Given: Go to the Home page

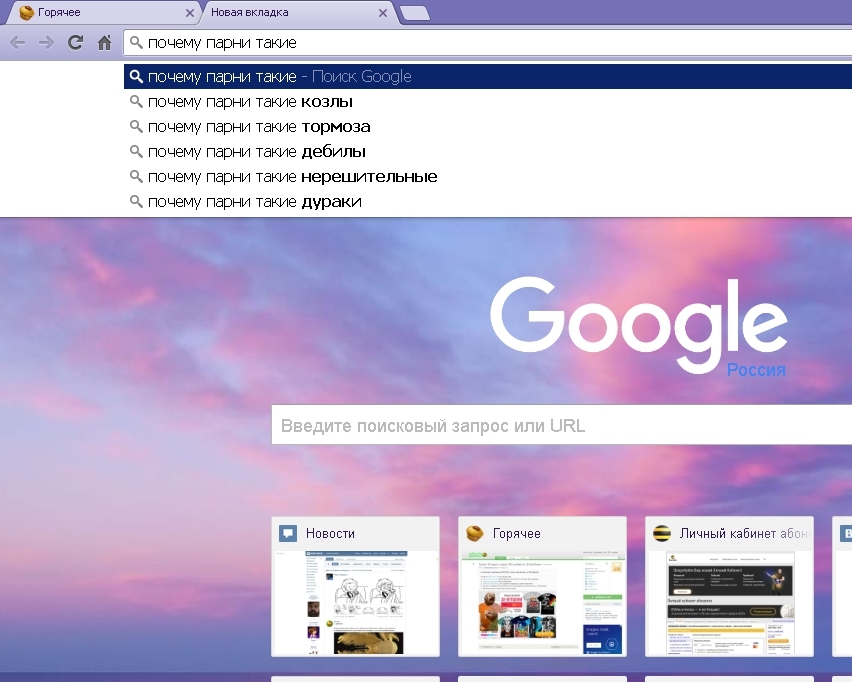Looking at the screenshot, I should pyautogui.click(x=104, y=42).
